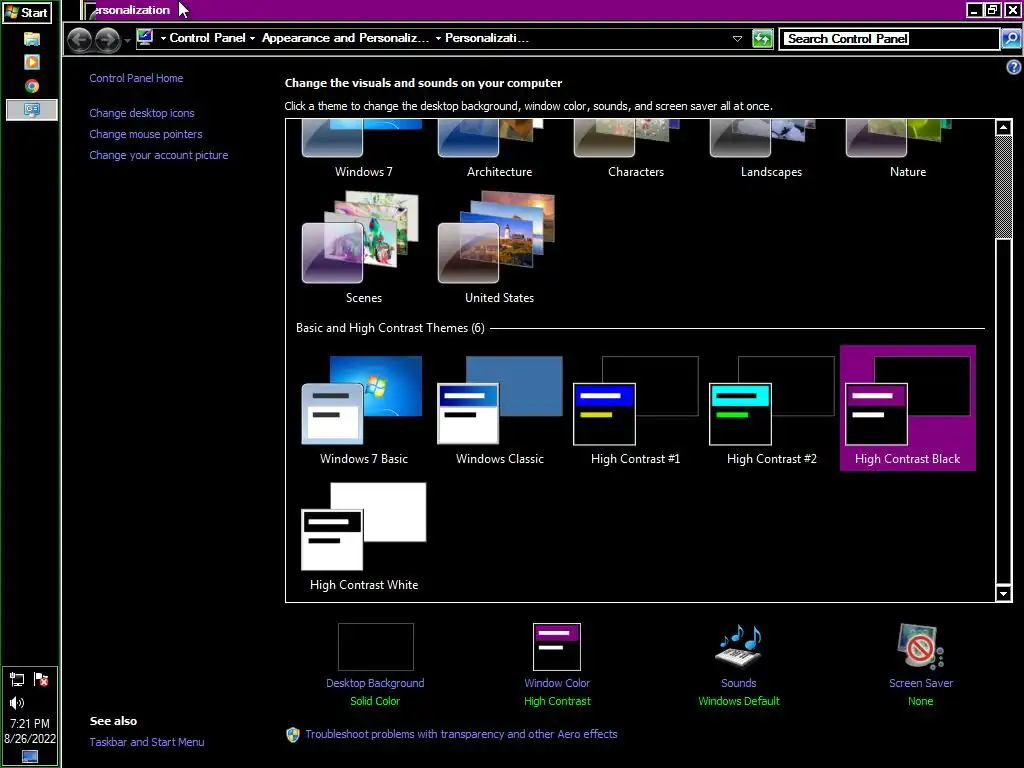Click the Desktop Background text link
This screenshot has height=768, width=1024.
coord(375,683)
